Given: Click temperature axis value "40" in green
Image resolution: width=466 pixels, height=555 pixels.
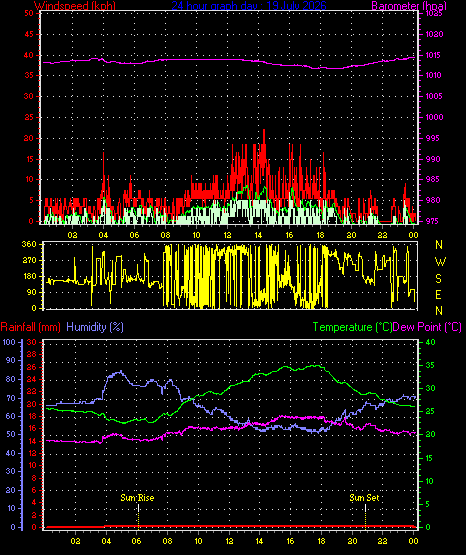Looking at the screenshot, I should click(430, 342).
